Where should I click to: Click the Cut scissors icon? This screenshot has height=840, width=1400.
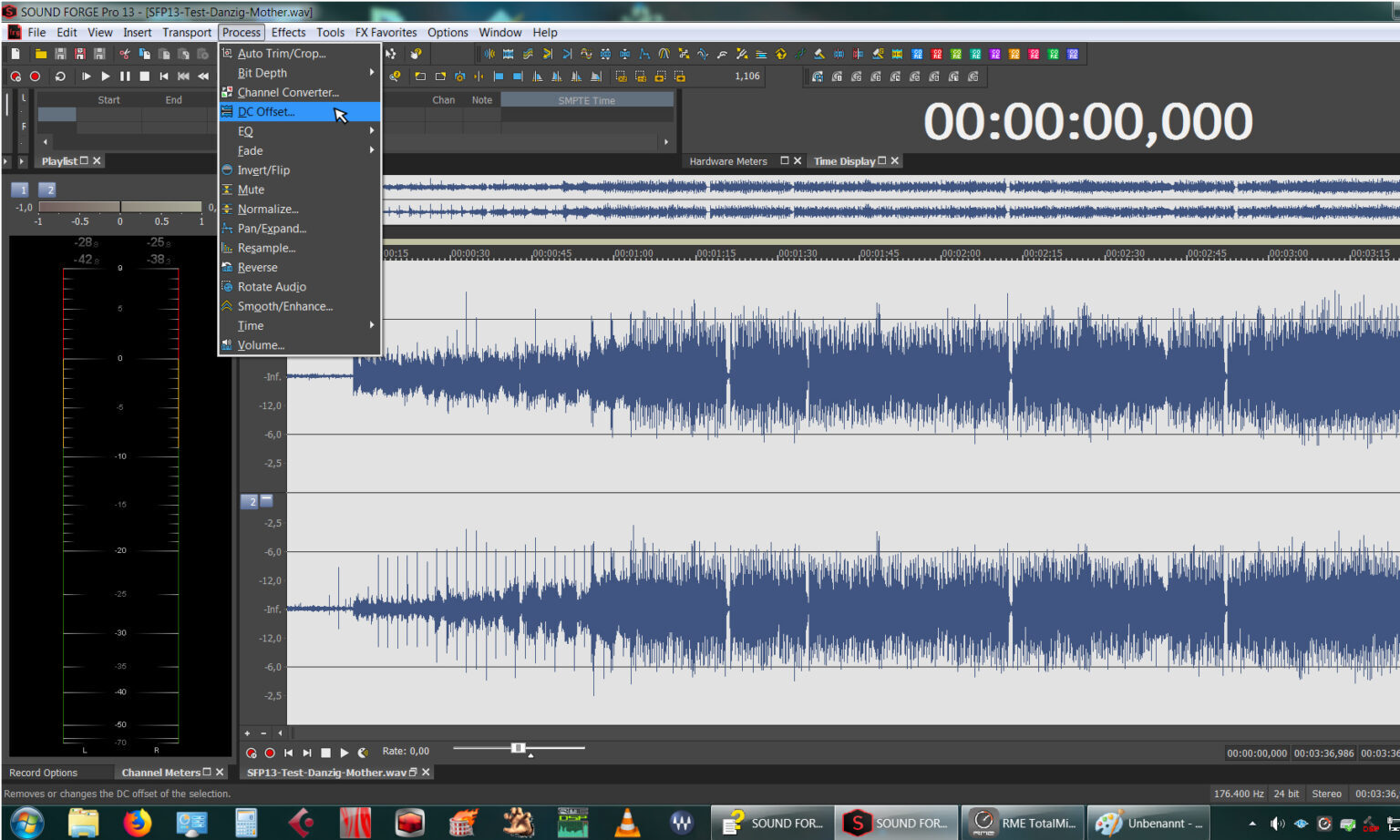point(125,54)
